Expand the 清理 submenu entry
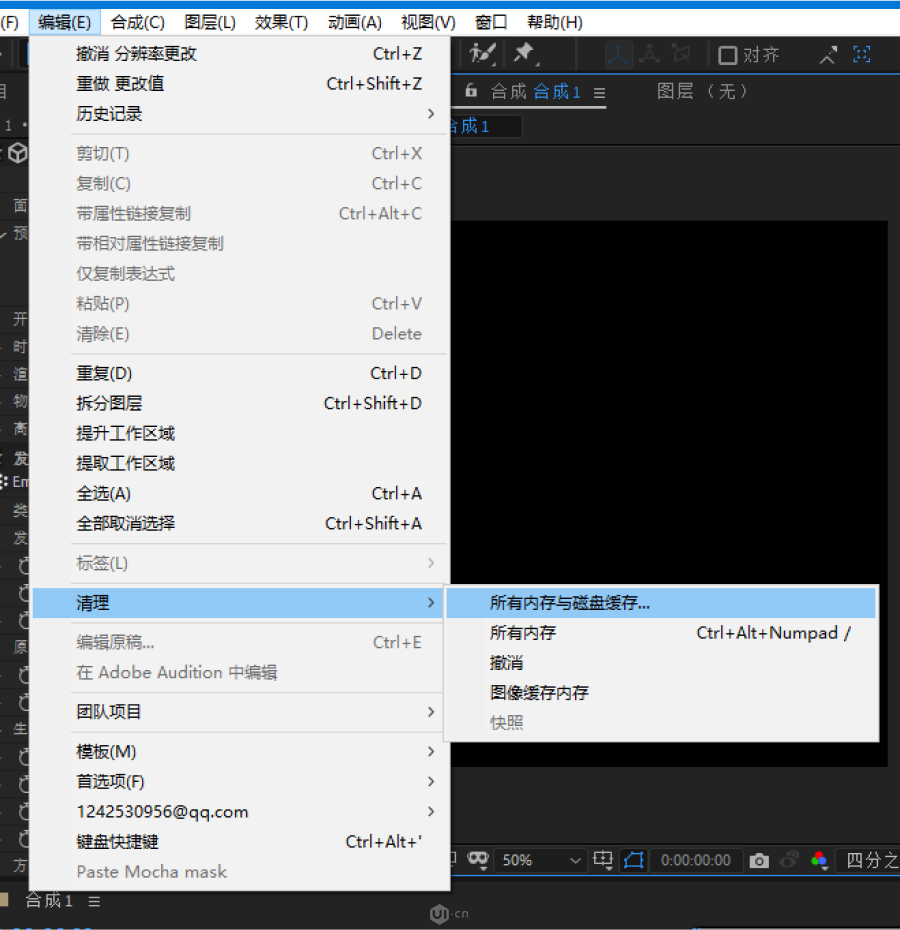 (x=240, y=603)
